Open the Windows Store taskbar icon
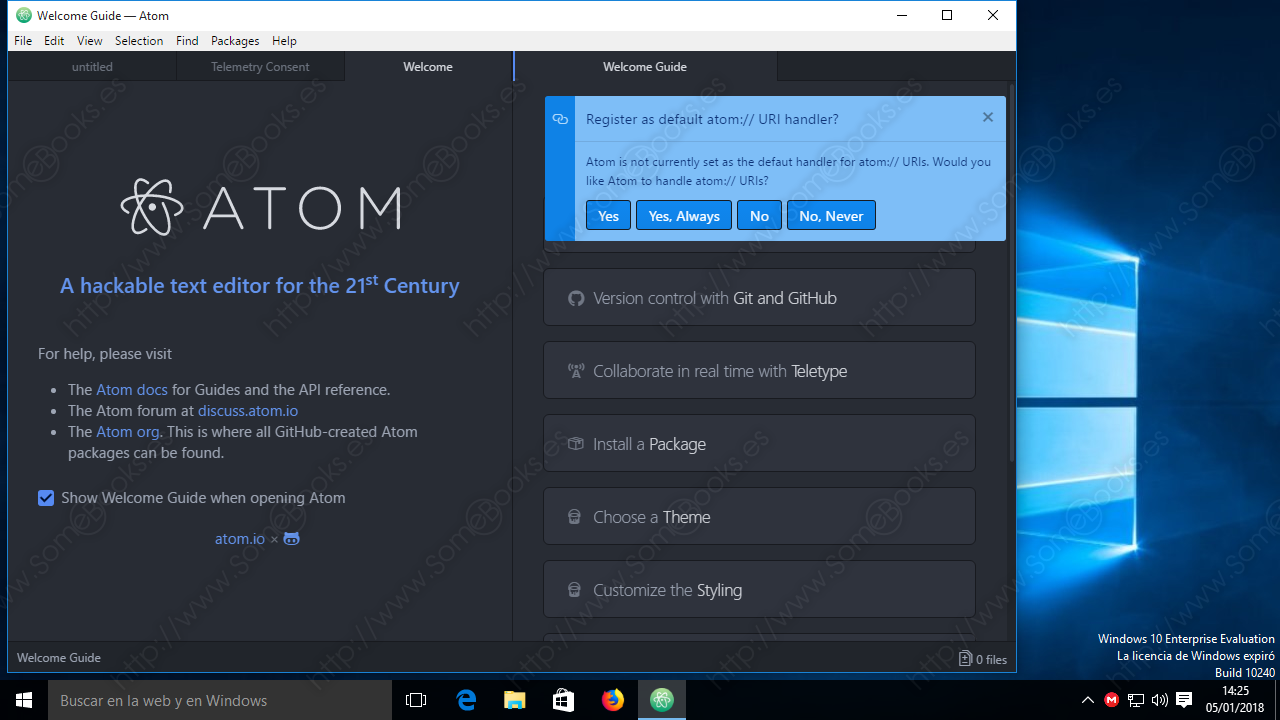 click(563, 700)
